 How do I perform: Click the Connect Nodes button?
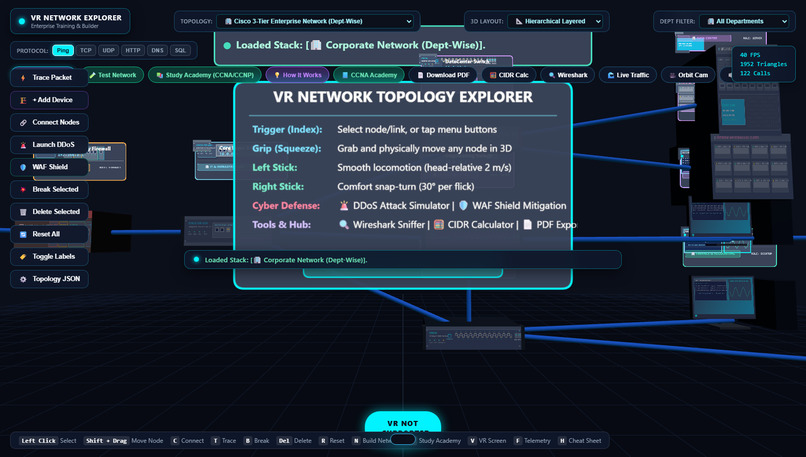tap(49, 122)
